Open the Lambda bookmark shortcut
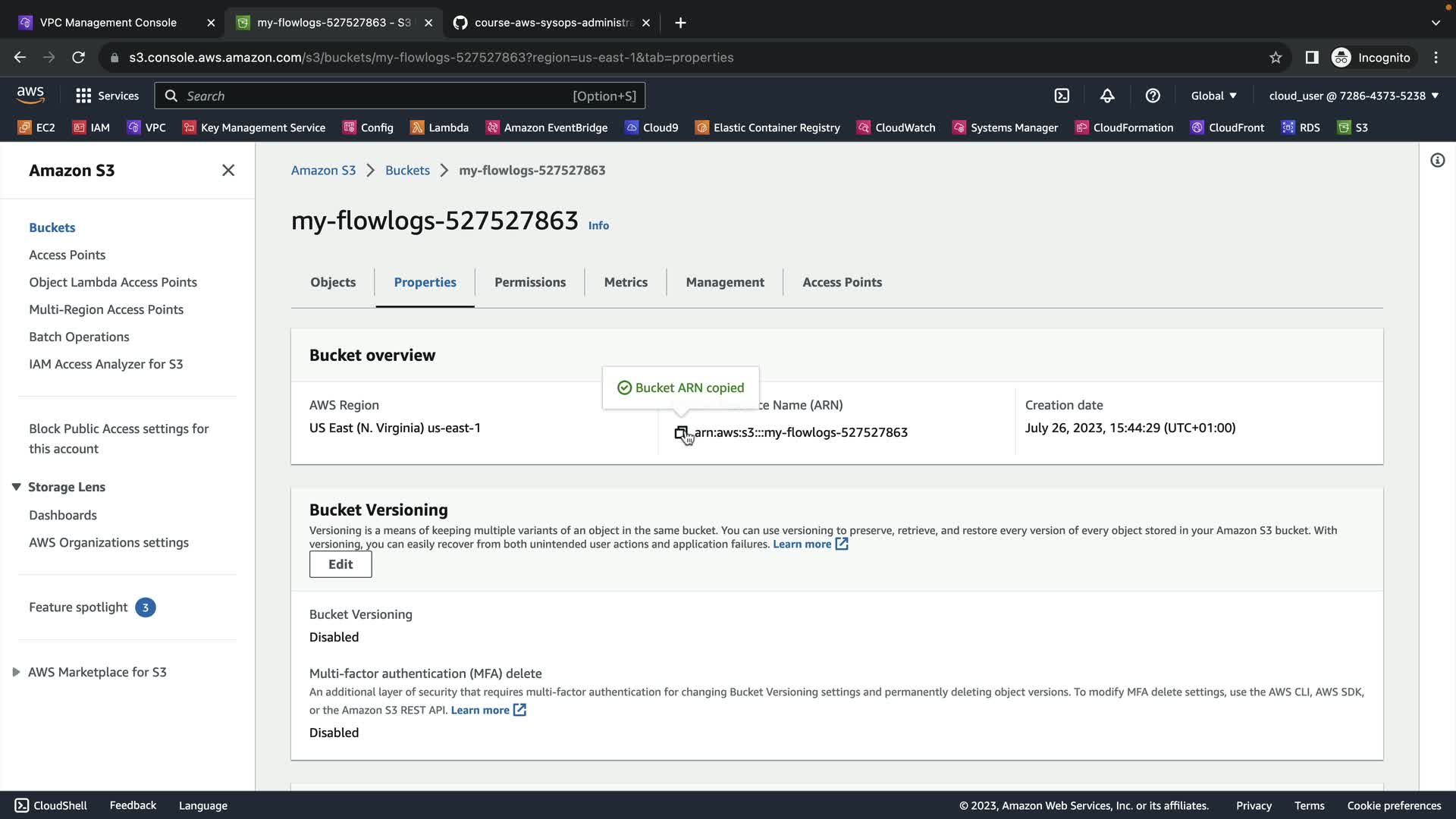The image size is (1456, 819). (440, 127)
